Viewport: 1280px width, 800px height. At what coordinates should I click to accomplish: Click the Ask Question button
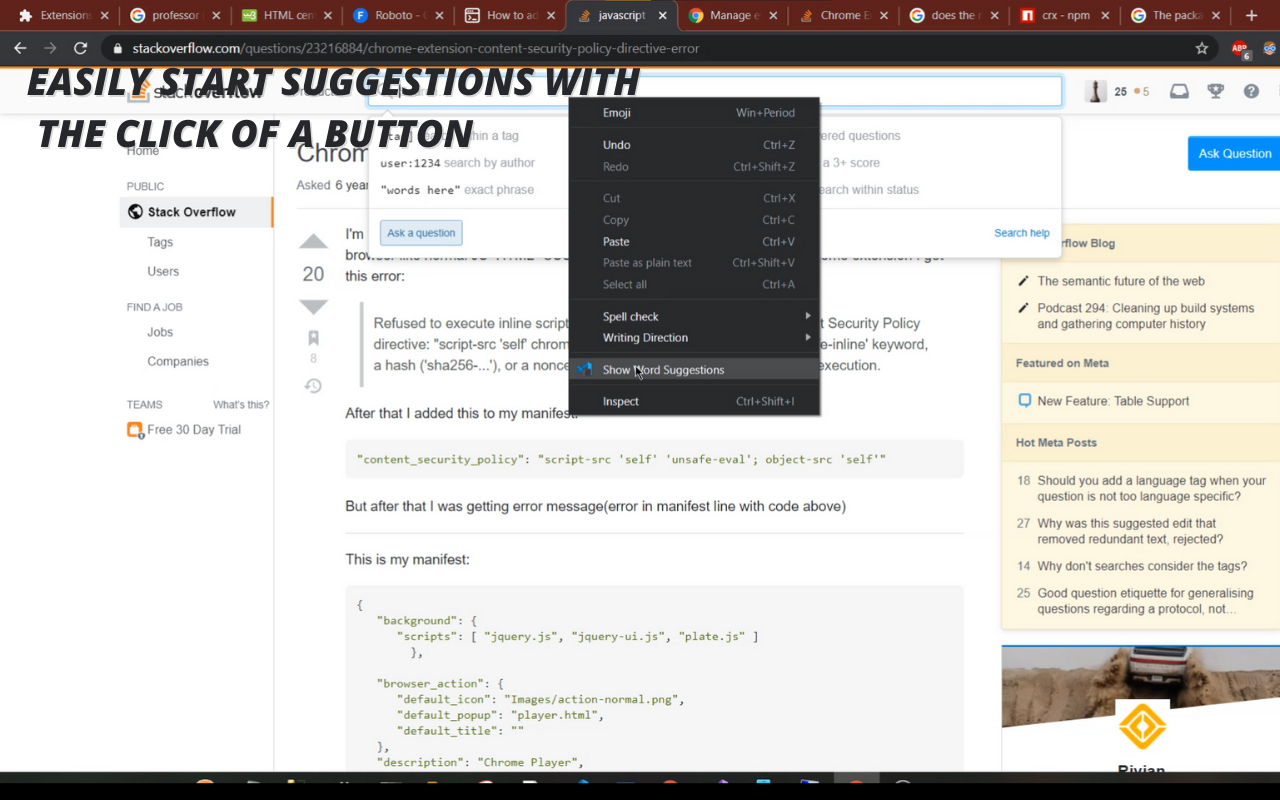click(1234, 153)
